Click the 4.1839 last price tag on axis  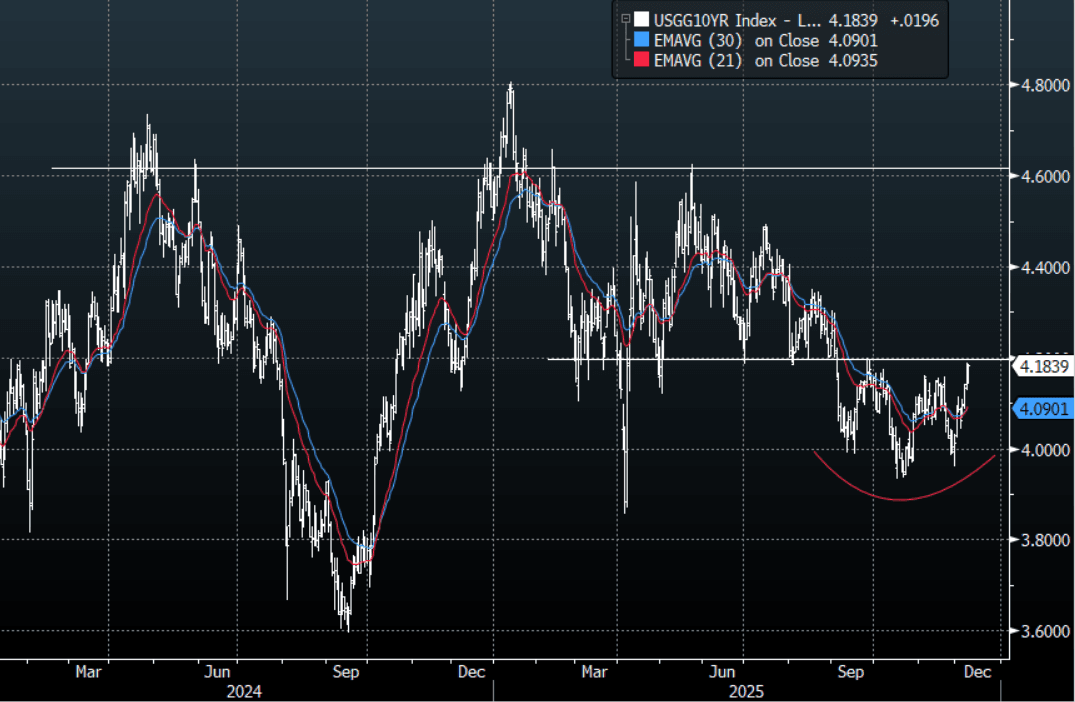coord(1042,367)
